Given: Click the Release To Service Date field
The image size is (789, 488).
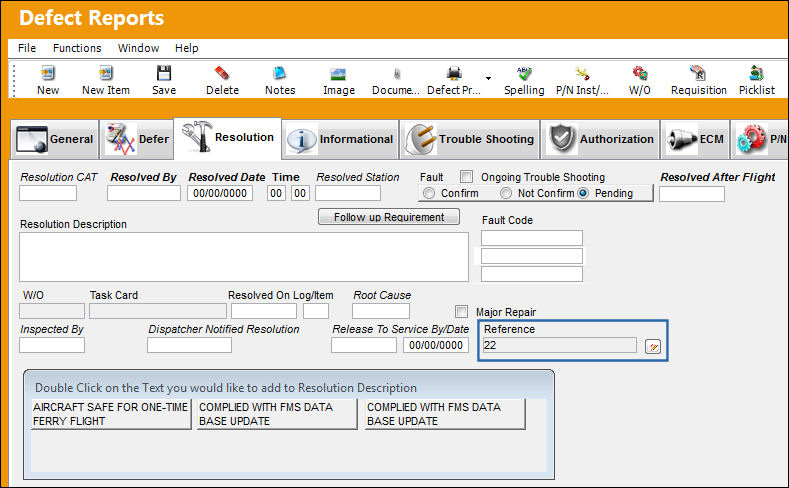Looking at the screenshot, I should pos(436,345).
